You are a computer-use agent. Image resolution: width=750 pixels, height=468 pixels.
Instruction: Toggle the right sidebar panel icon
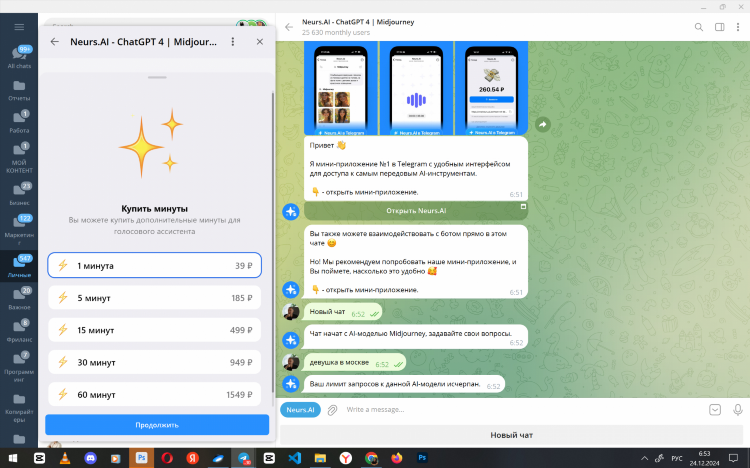pyautogui.click(x=719, y=27)
